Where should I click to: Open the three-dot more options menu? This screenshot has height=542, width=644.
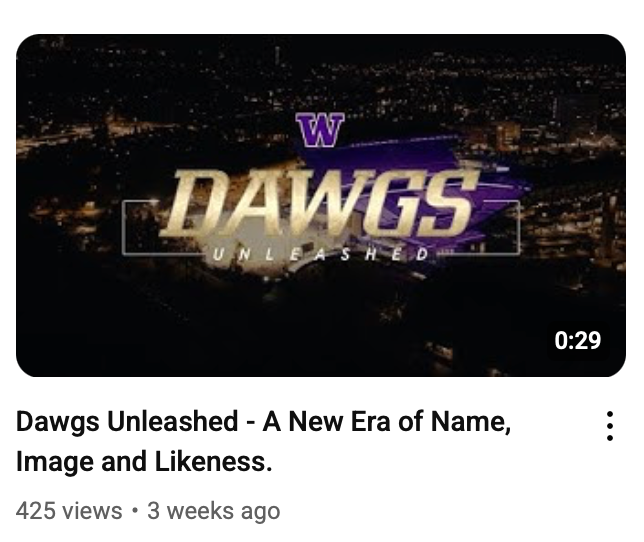610,426
